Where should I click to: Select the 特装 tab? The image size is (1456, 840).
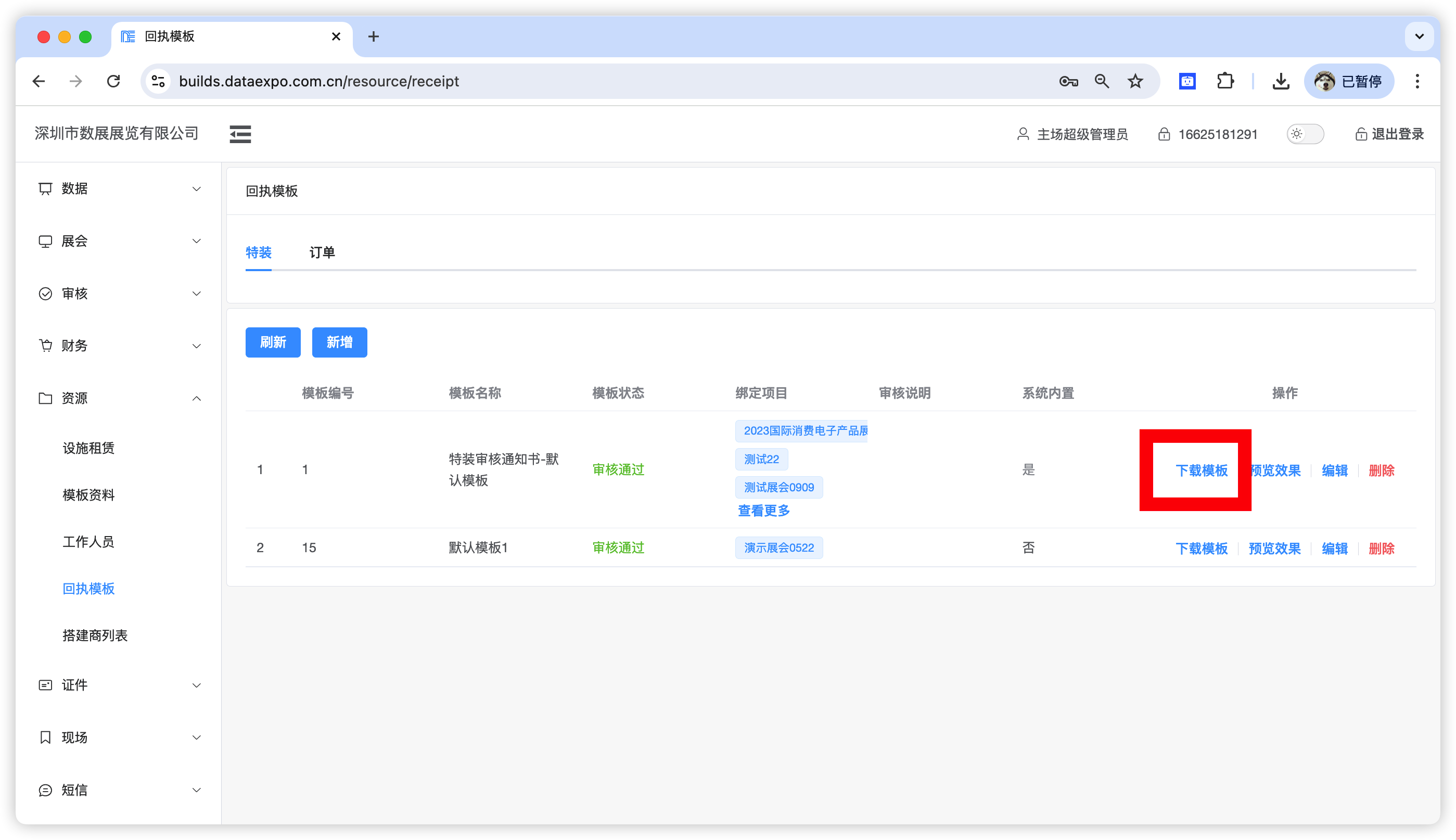(x=259, y=252)
